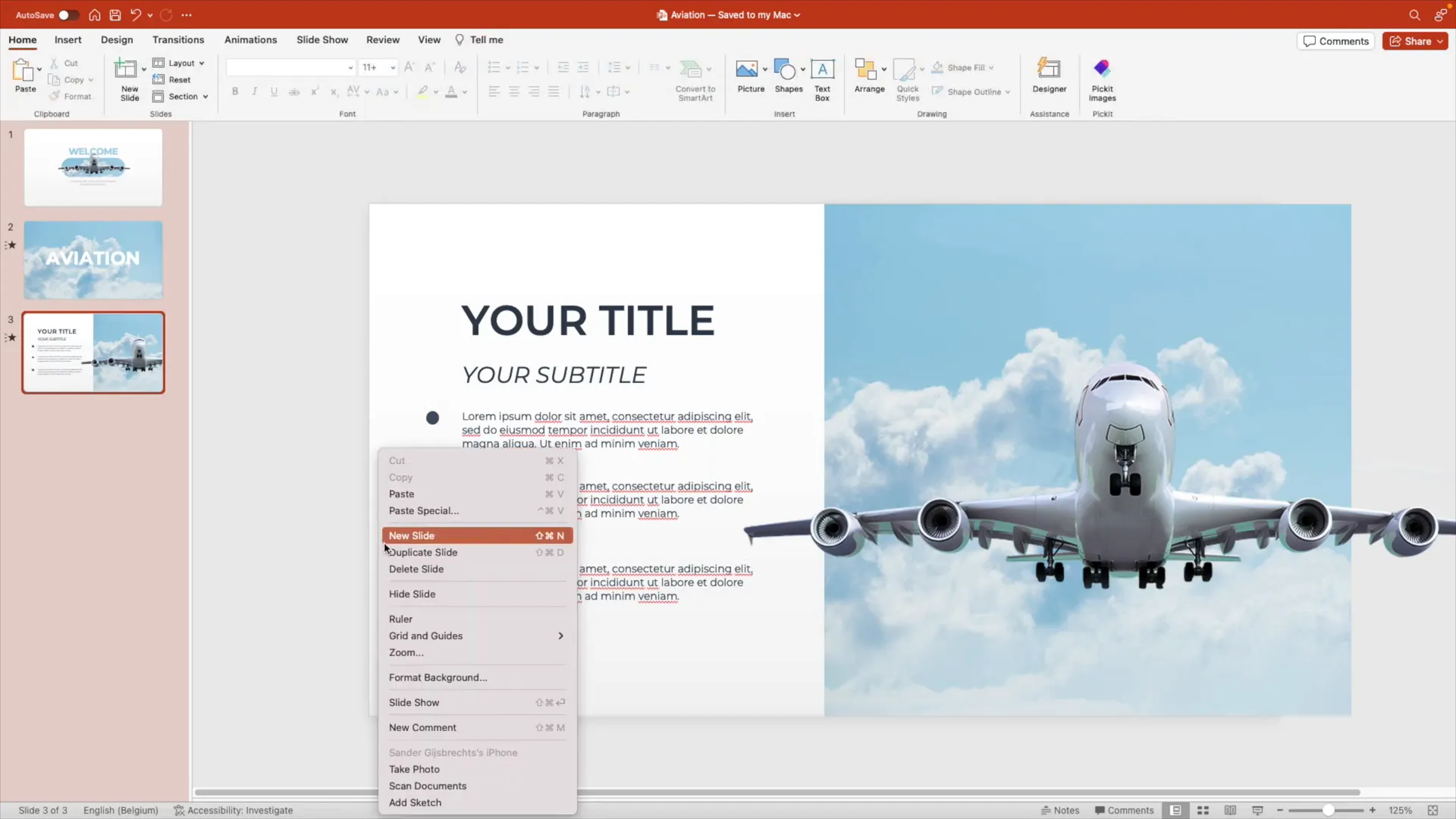
Task: Choose New Slide in context menu
Action: 477,535
